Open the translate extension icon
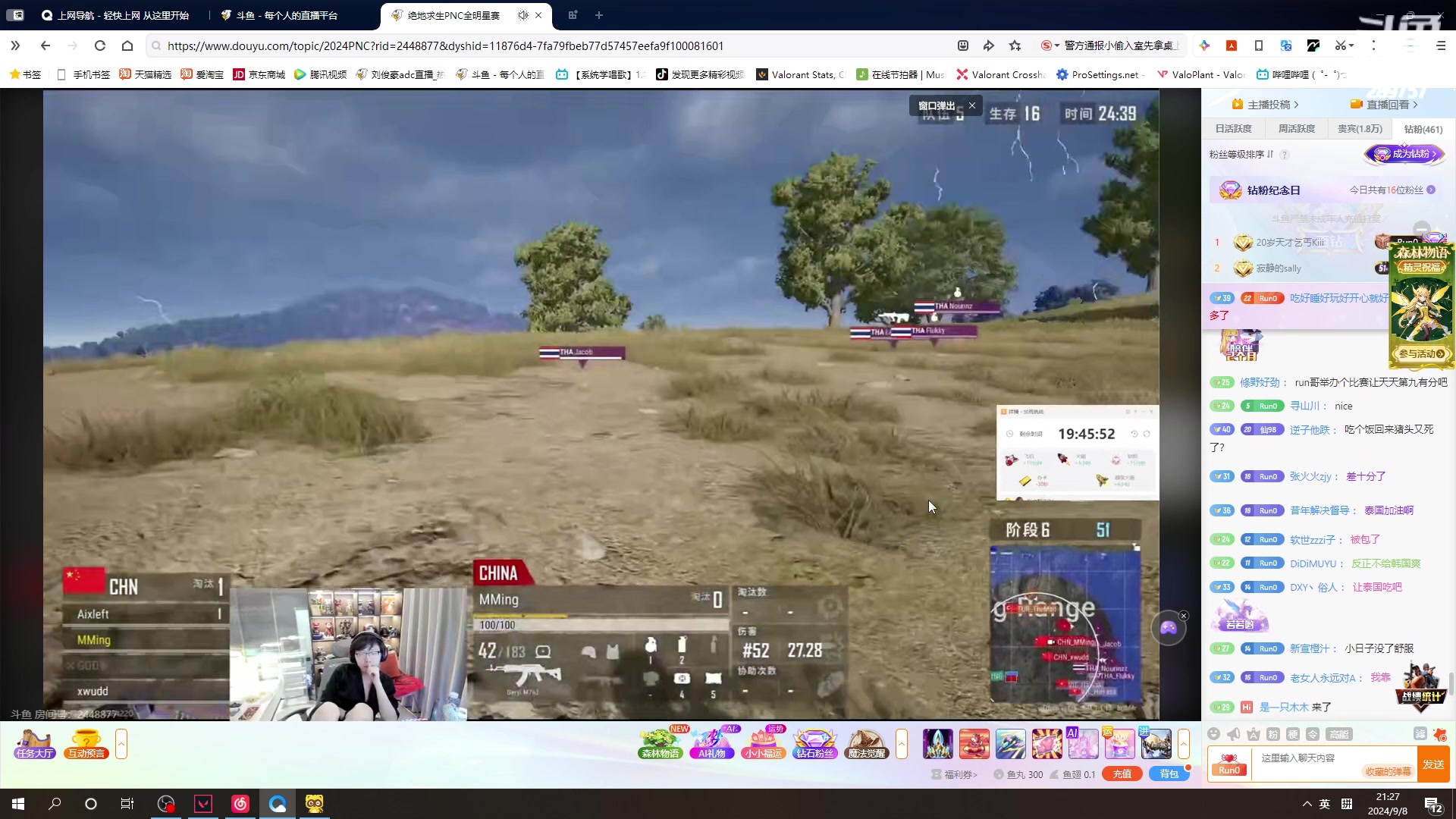The height and width of the screenshot is (819, 1456). tap(1286, 45)
